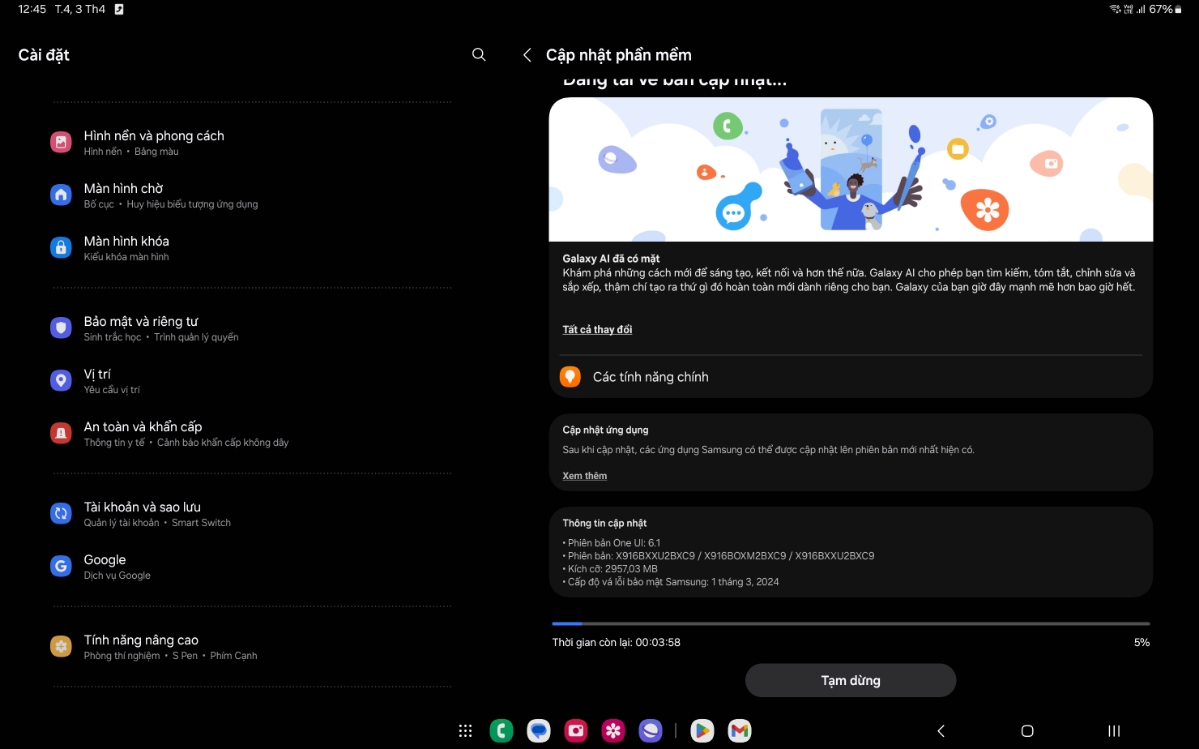Viewport: 1199px width, 749px height.
Task: Pause download with Tạm dừng button
Action: tap(850, 680)
